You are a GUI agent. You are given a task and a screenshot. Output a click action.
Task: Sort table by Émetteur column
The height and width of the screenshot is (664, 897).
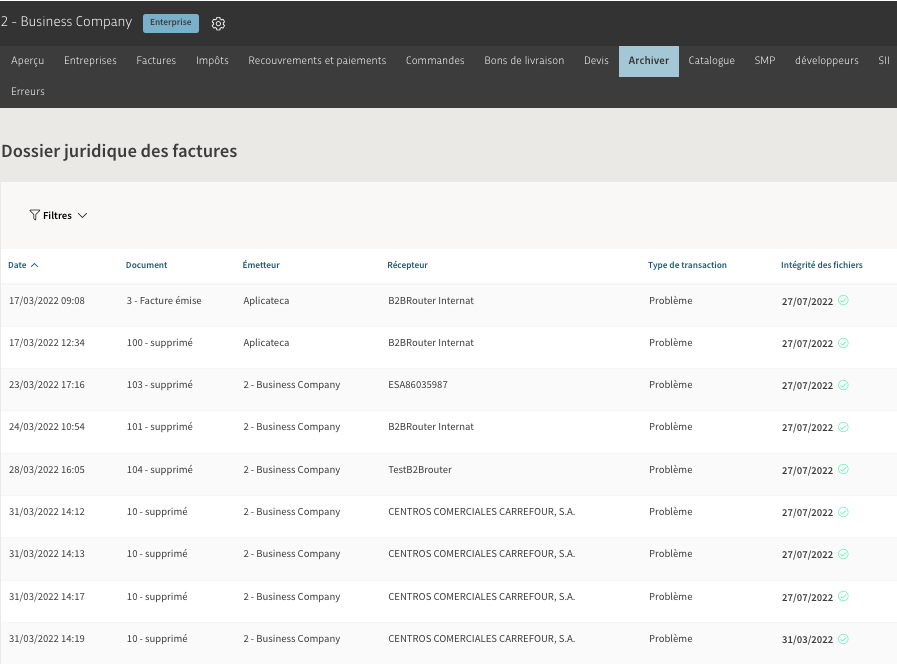coord(261,265)
